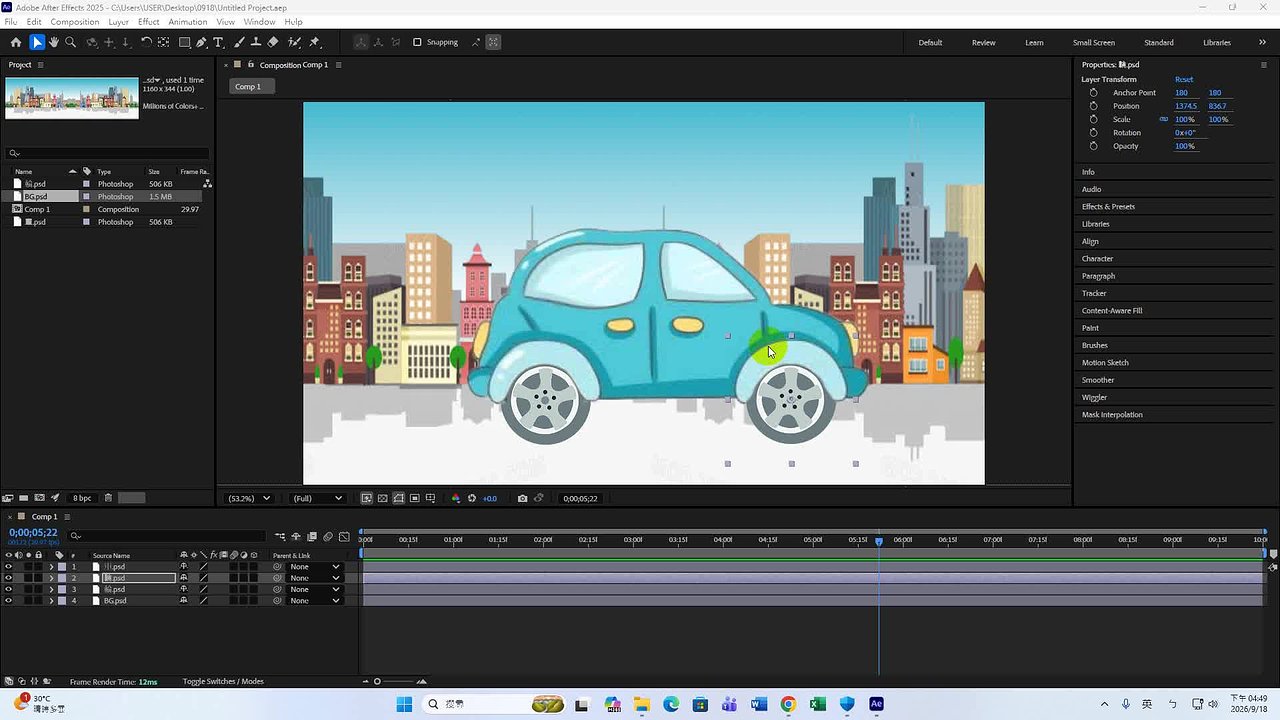
Task: Open the resolution (Full) dropdown
Action: [317, 498]
